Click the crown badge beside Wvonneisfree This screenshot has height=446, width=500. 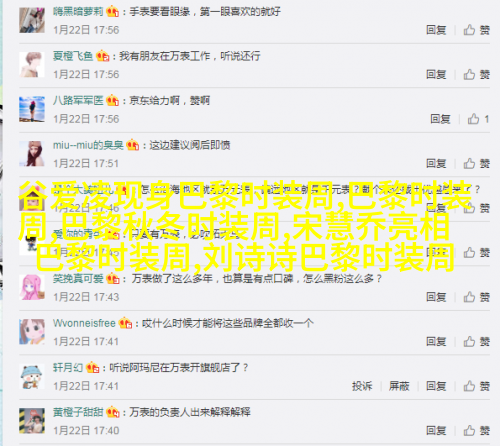point(125,323)
